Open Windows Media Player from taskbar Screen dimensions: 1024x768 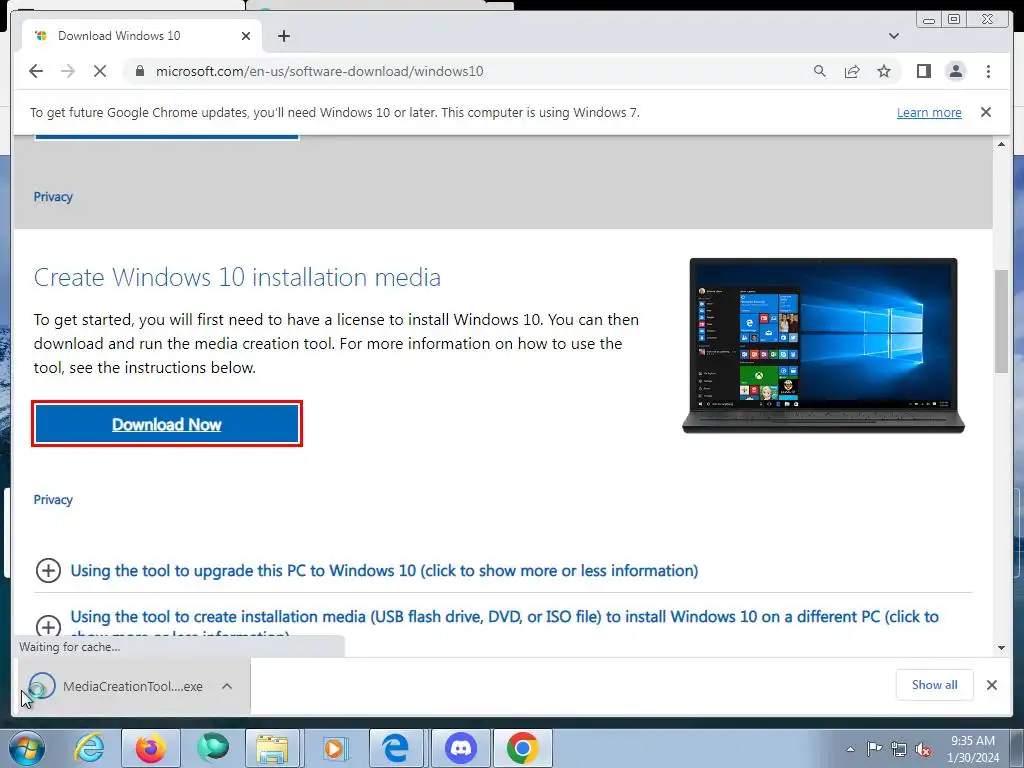[334, 748]
